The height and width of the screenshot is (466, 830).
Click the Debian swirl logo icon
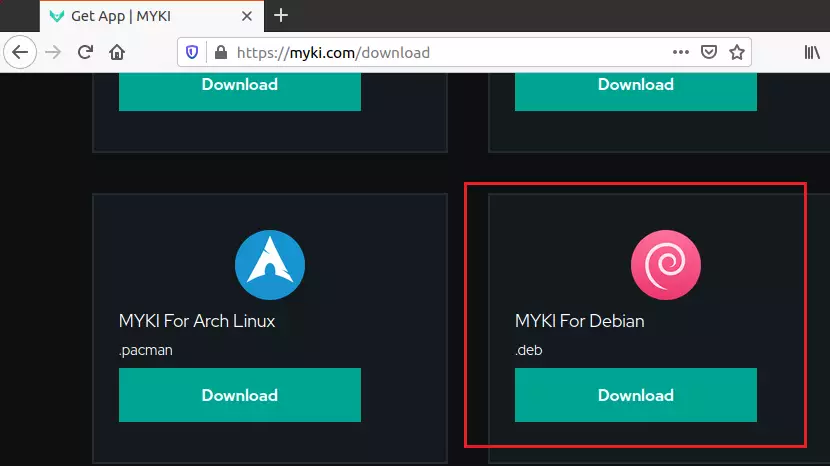coord(666,265)
